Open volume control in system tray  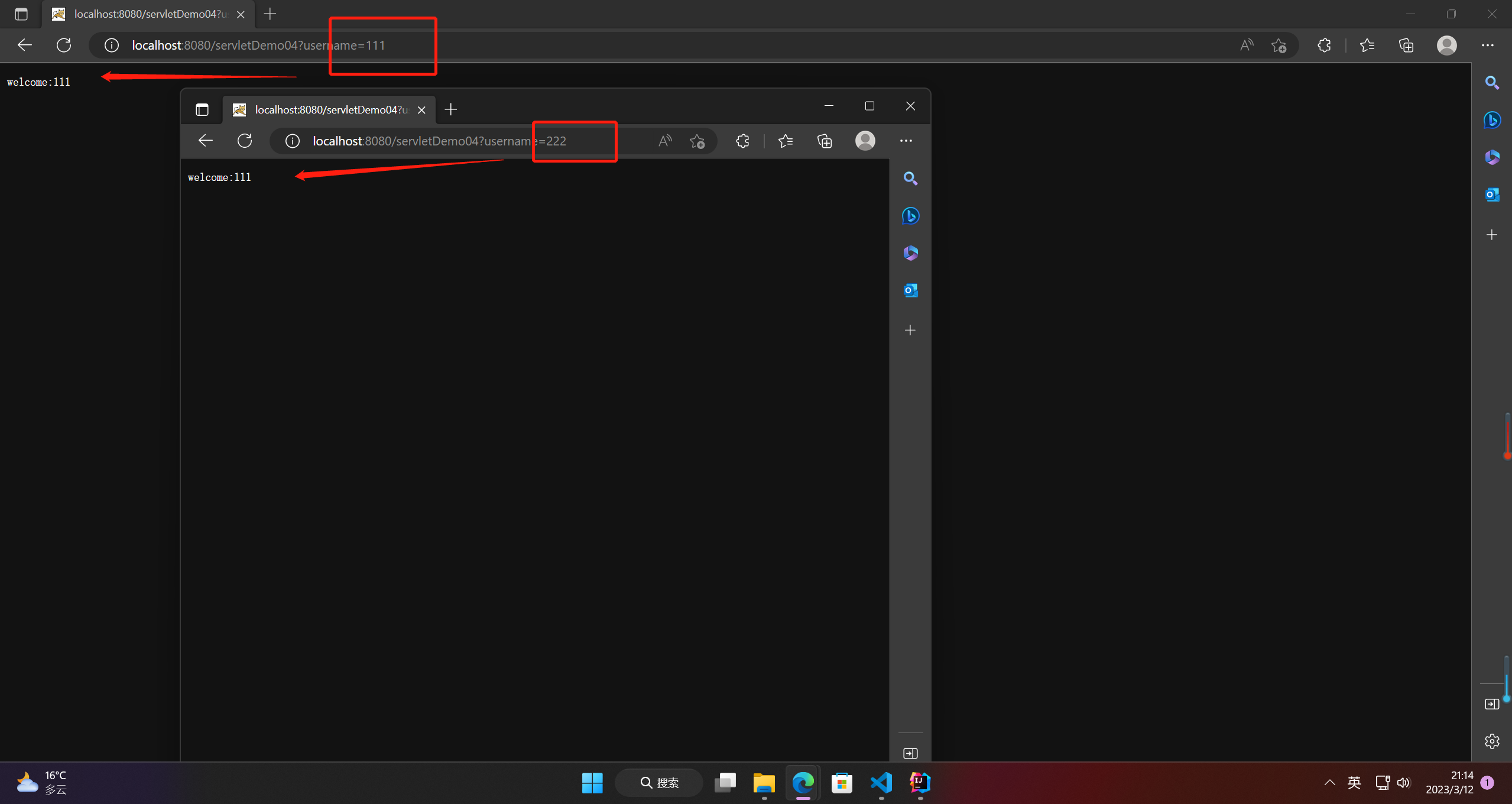[x=1404, y=783]
